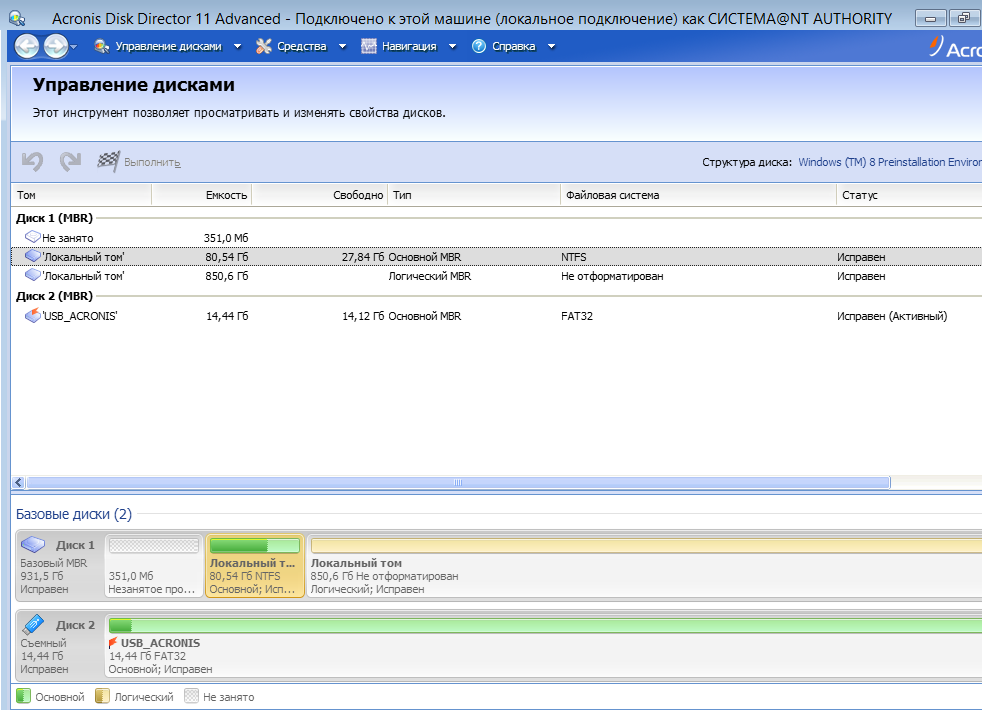Viewport: 982px width, 710px height.
Task: Click the Диск 1 hard drive icon
Action: pyautogui.click(x=35, y=545)
